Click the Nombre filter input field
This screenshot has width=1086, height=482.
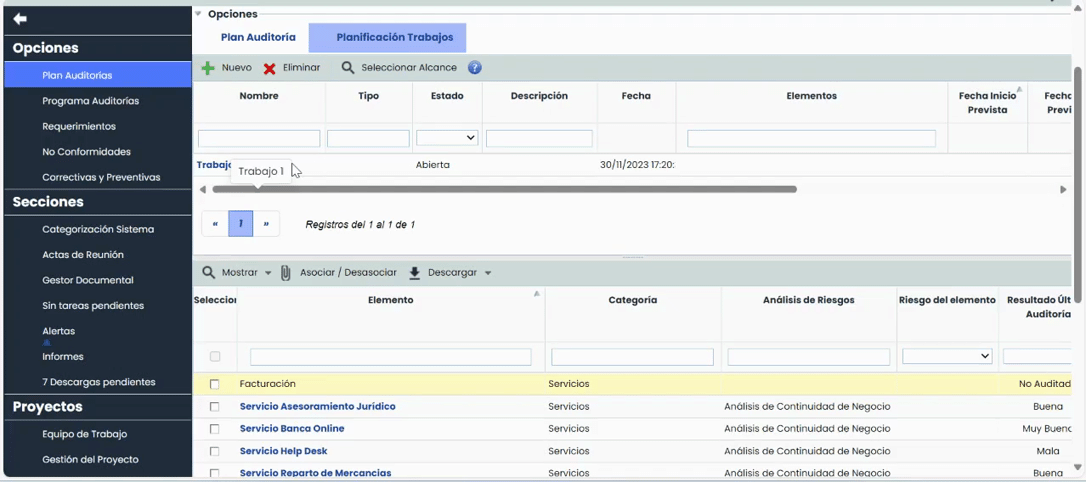tap(259, 139)
